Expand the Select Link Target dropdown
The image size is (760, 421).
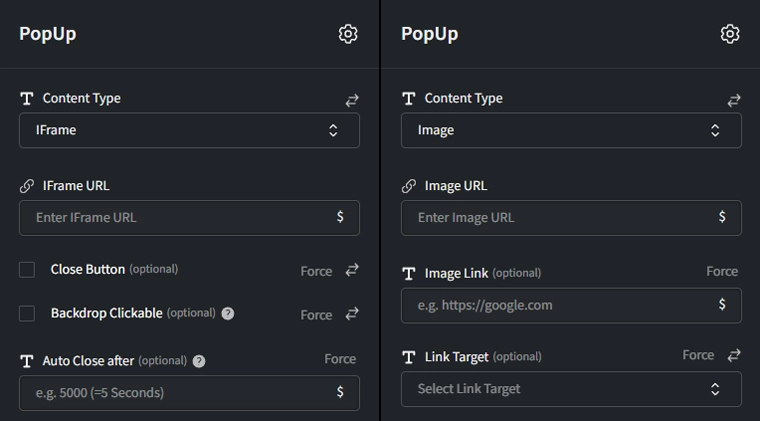tap(571, 389)
